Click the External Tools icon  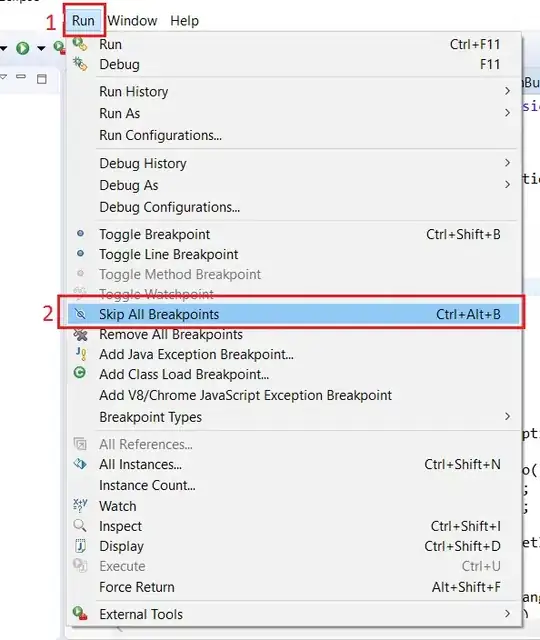(80, 613)
